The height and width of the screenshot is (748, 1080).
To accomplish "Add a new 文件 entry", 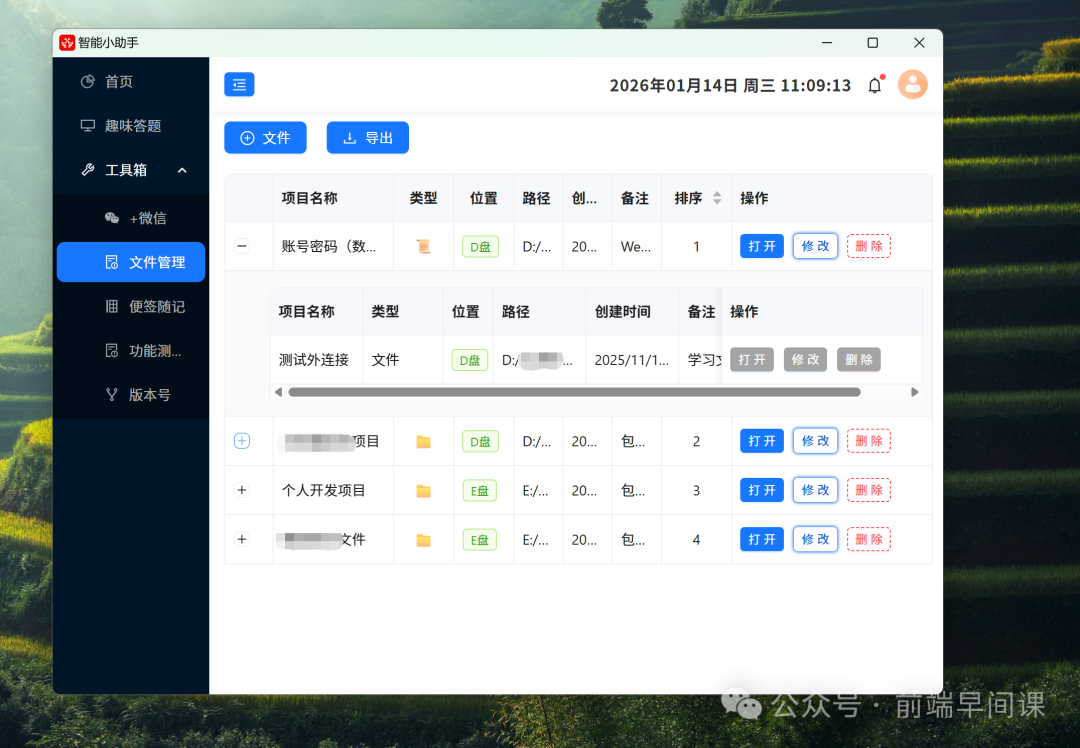I will [265, 138].
